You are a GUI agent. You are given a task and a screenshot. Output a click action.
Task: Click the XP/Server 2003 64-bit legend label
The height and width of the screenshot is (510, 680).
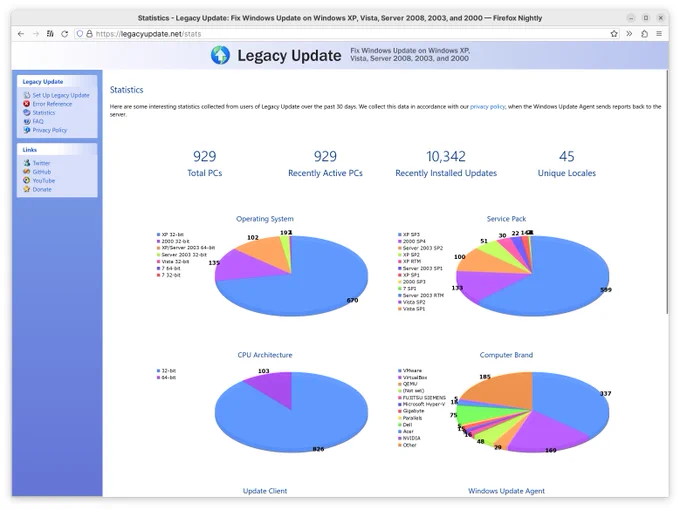coord(188,248)
